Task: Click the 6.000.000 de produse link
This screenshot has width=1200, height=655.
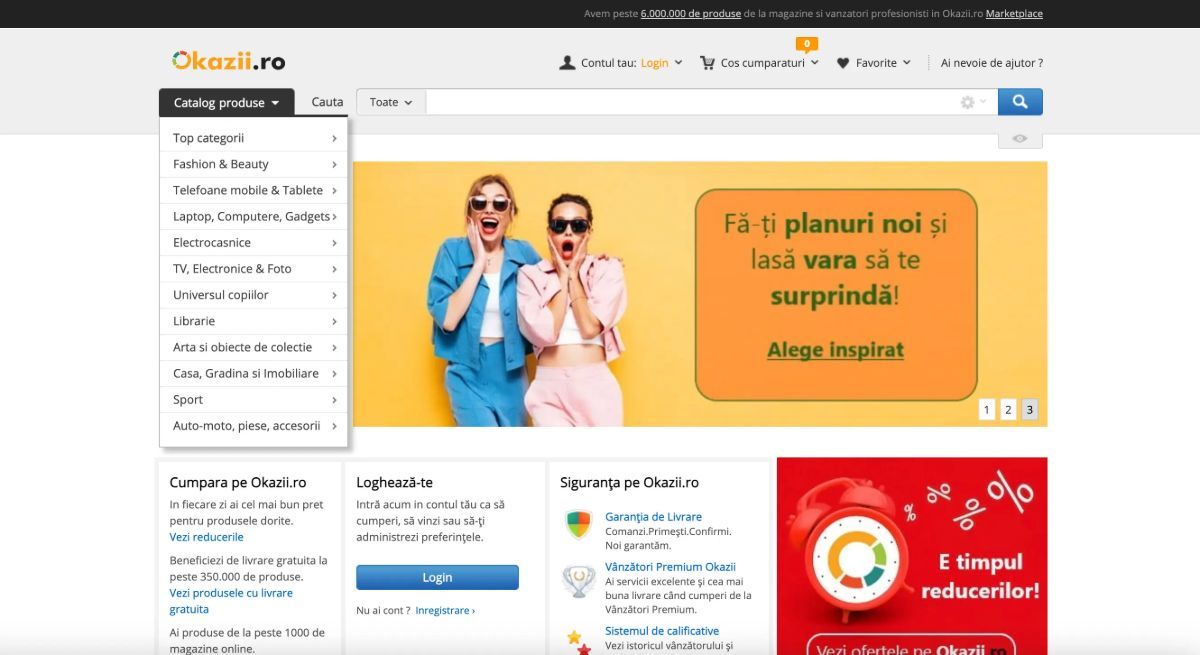Action: point(691,14)
